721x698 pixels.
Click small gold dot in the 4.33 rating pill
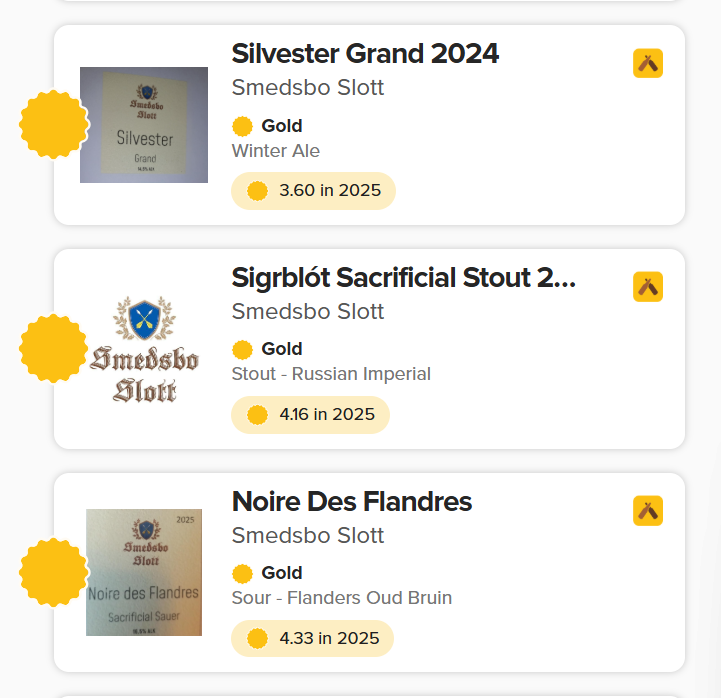pyautogui.click(x=257, y=638)
